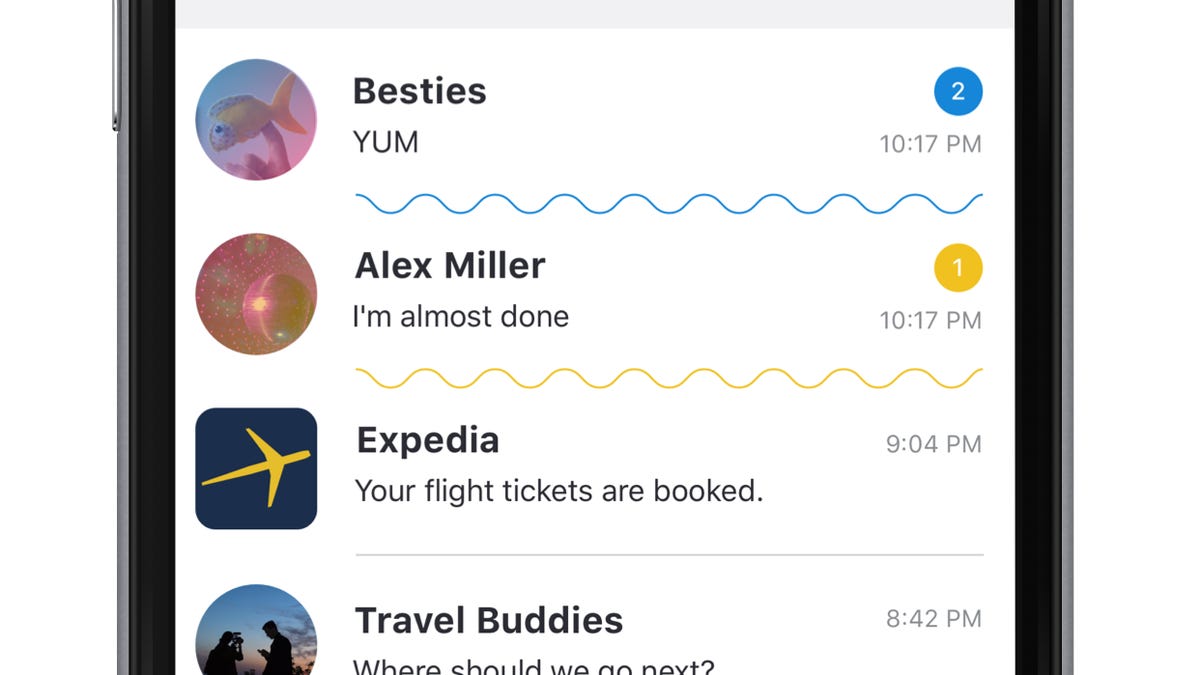Open the Alex Miller chat name

pos(450,266)
